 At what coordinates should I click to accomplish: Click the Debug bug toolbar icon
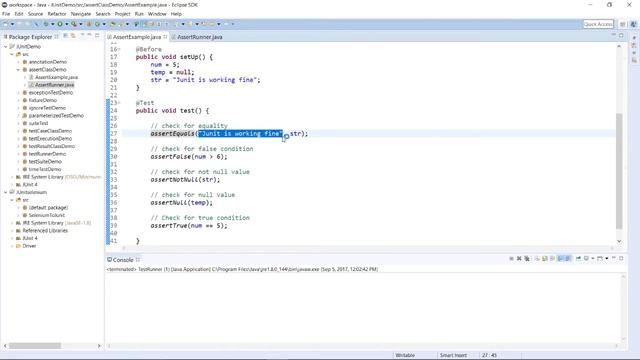click(x=46, y=24)
